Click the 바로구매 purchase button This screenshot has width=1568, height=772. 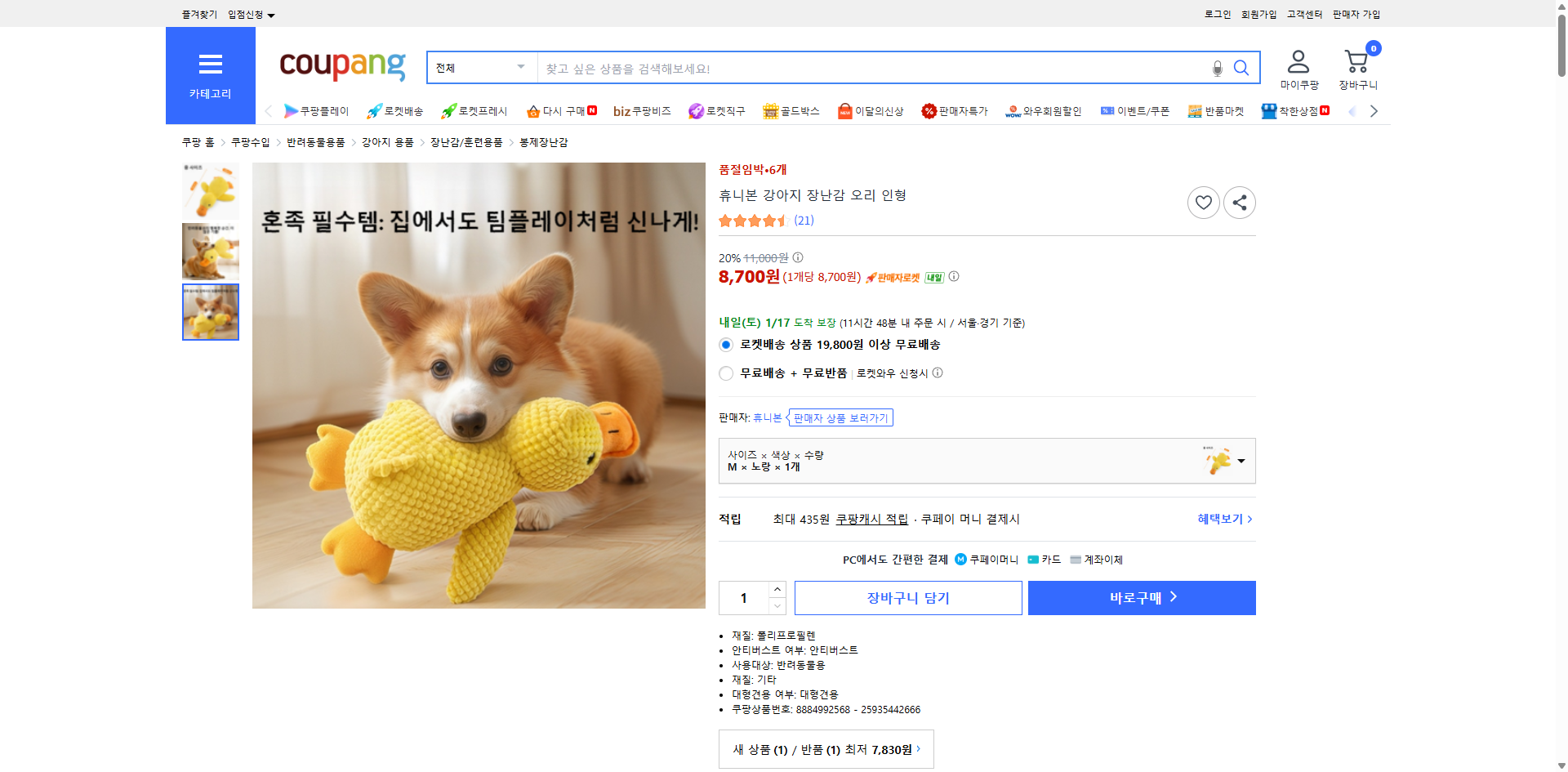pos(1141,597)
